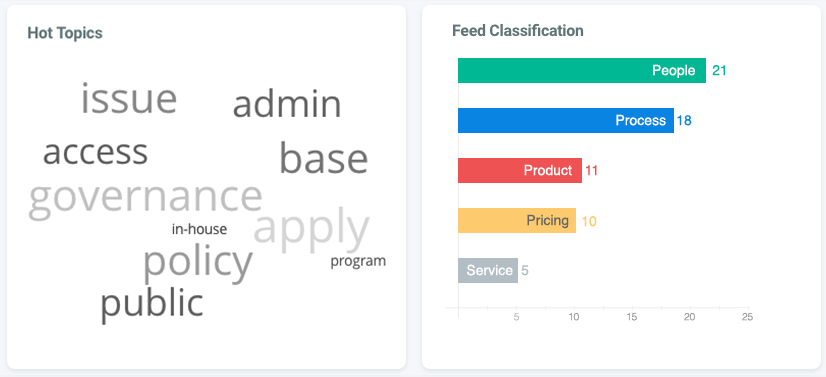
Task: Select the 'apply' word in cloud
Action: point(311,230)
